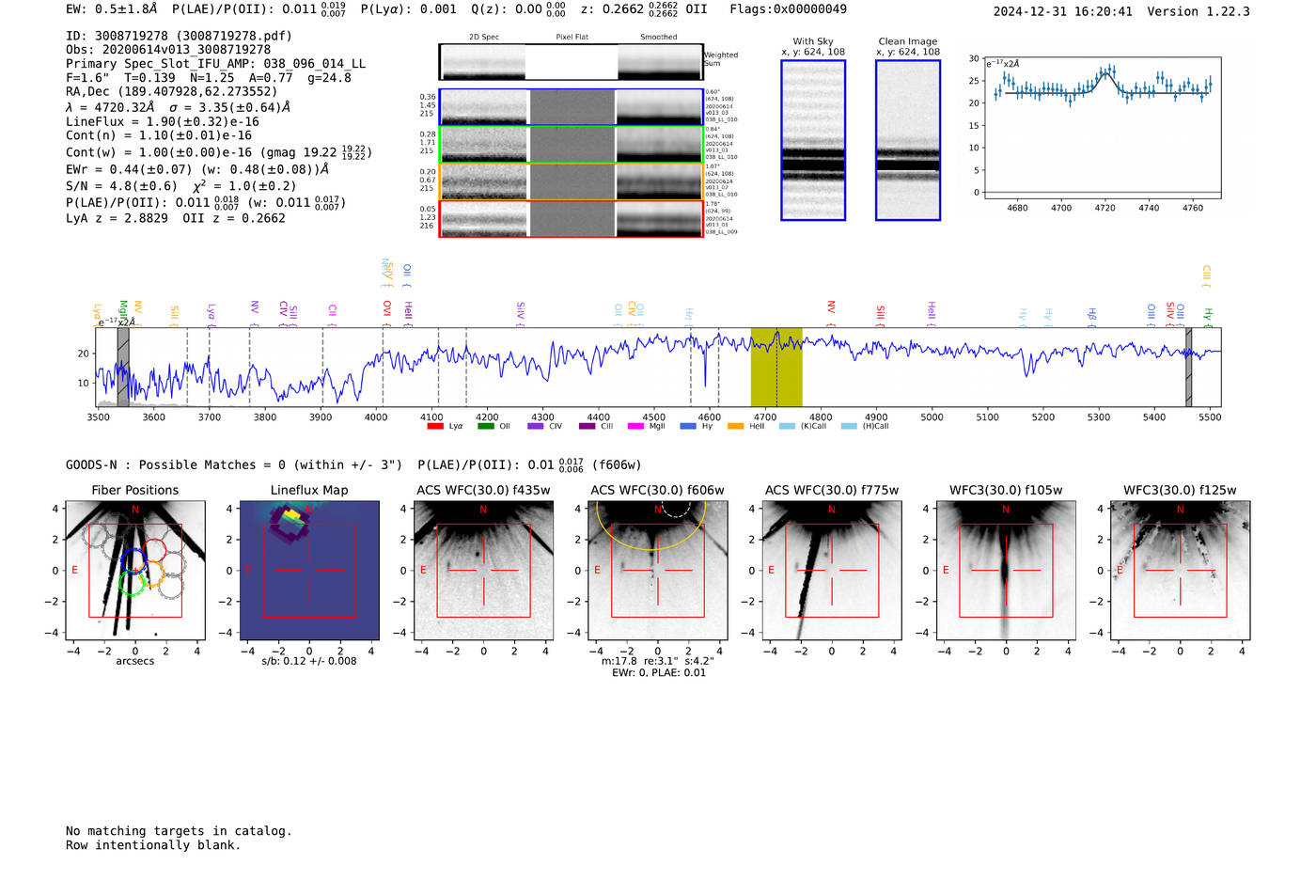1316x896 pixels.
Task: Open the WFC3 f105w cutout image
Action: coord(1006,571)
